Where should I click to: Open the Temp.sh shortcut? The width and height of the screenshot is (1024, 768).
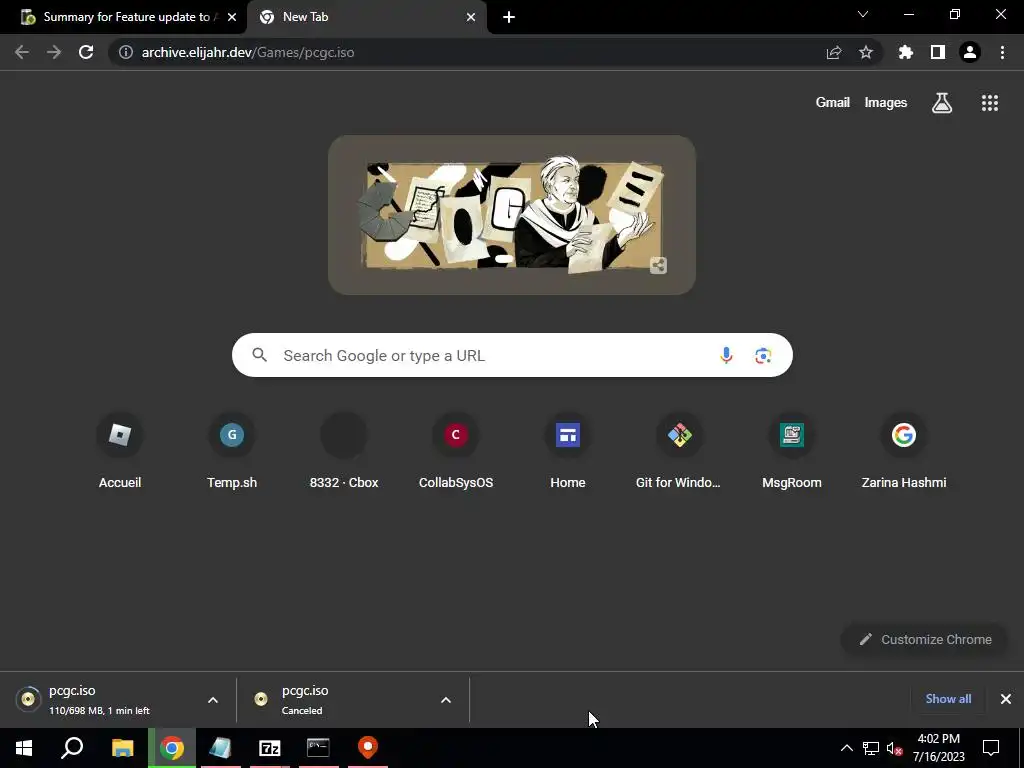pos(232,451)
